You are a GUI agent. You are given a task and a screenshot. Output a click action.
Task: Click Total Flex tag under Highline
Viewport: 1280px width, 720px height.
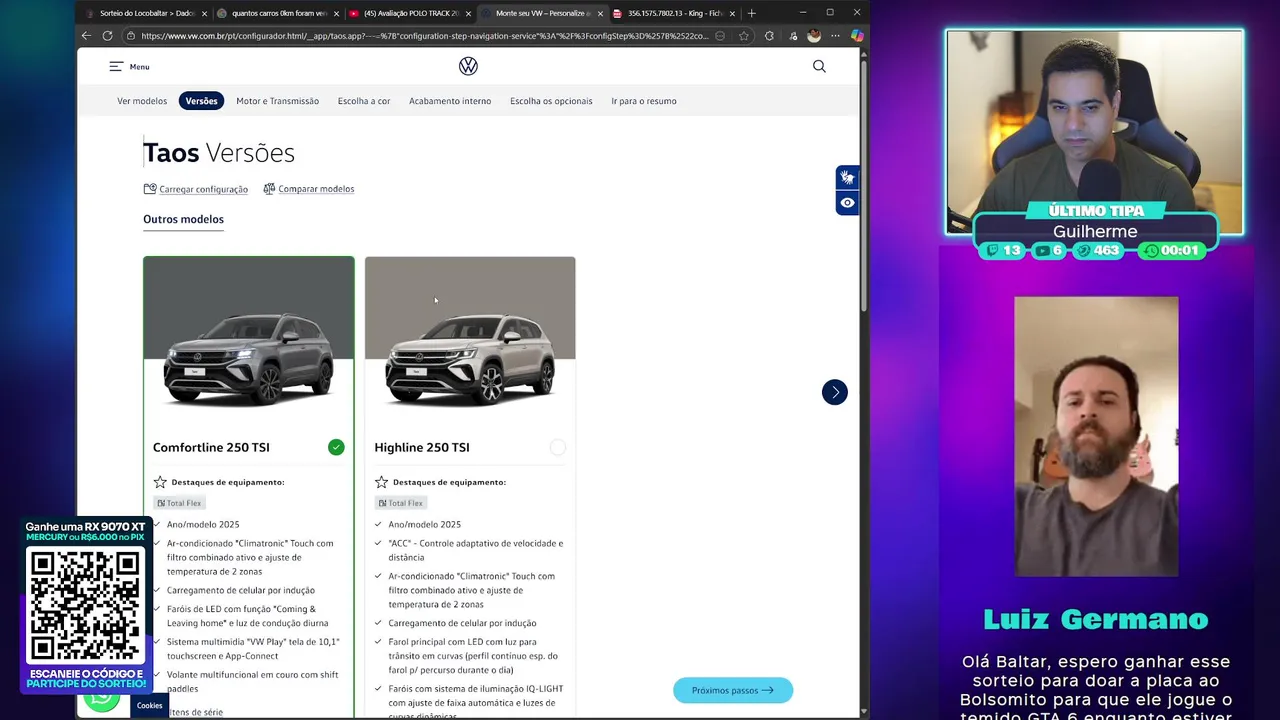tap(401, 503)
